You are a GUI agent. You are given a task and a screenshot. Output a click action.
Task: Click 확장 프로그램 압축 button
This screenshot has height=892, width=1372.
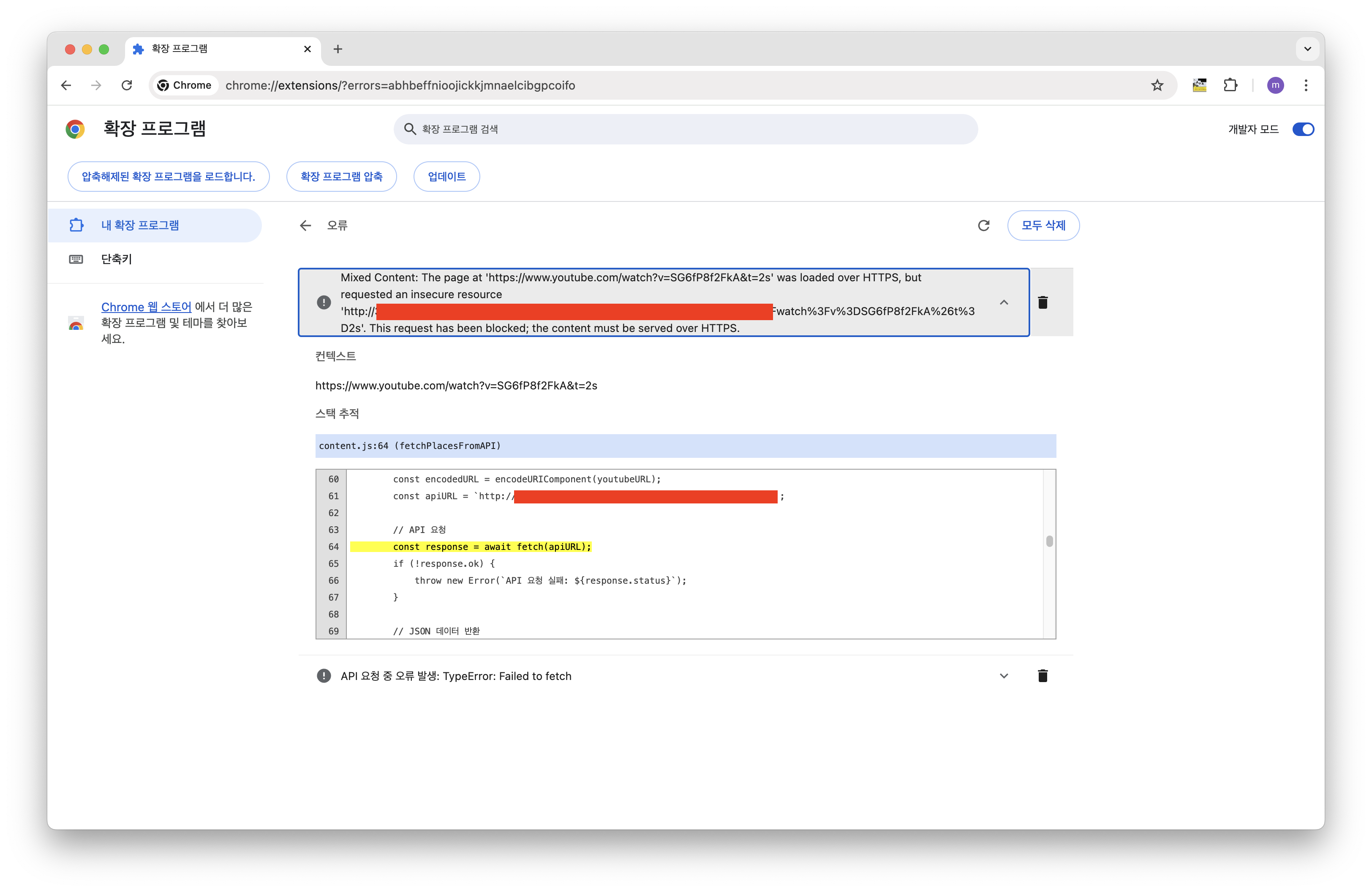(x=341, y=176)
